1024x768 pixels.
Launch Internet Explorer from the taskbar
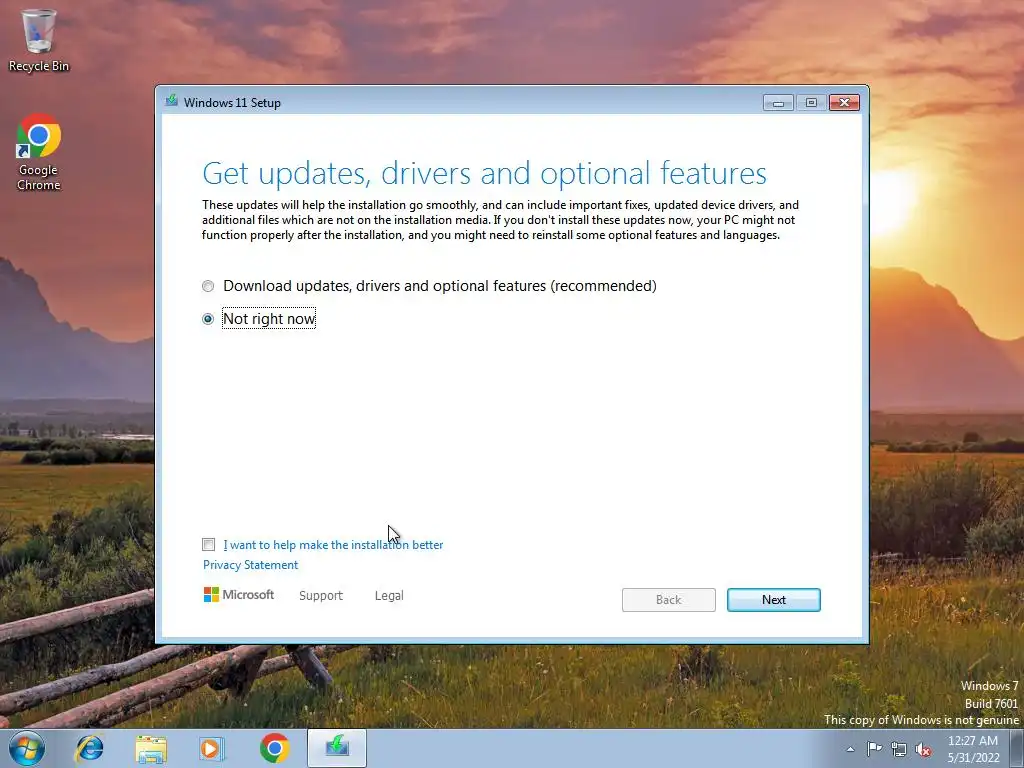pos(89,748)
